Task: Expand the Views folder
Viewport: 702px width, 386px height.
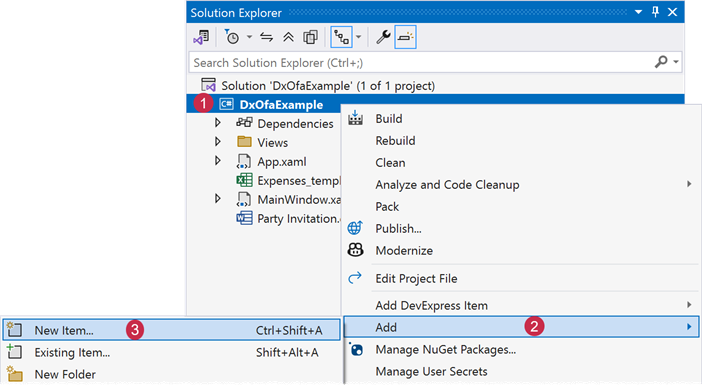Action: click(218, 142)
